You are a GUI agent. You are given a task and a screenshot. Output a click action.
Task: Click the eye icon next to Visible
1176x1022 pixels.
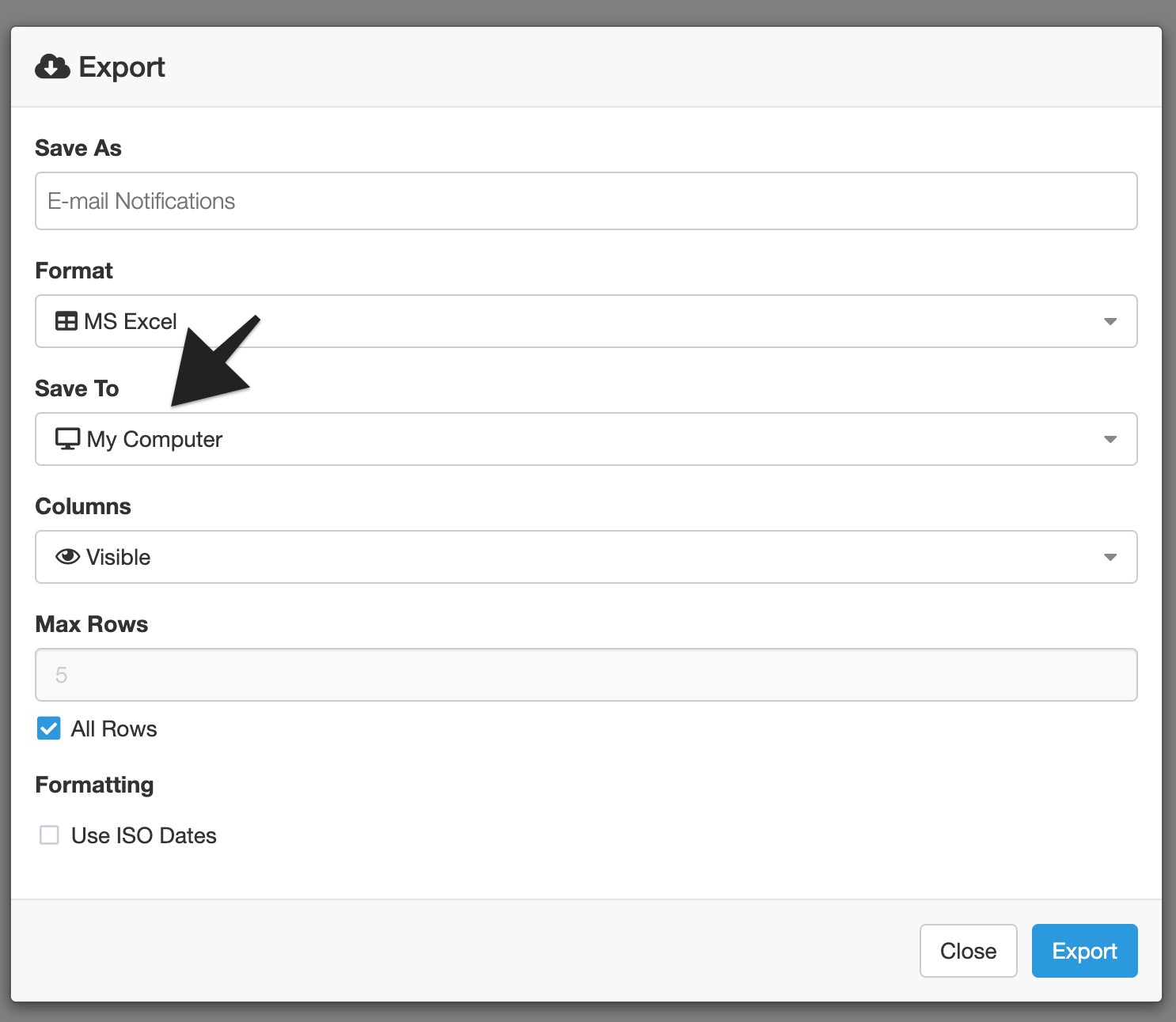[68, 557]
